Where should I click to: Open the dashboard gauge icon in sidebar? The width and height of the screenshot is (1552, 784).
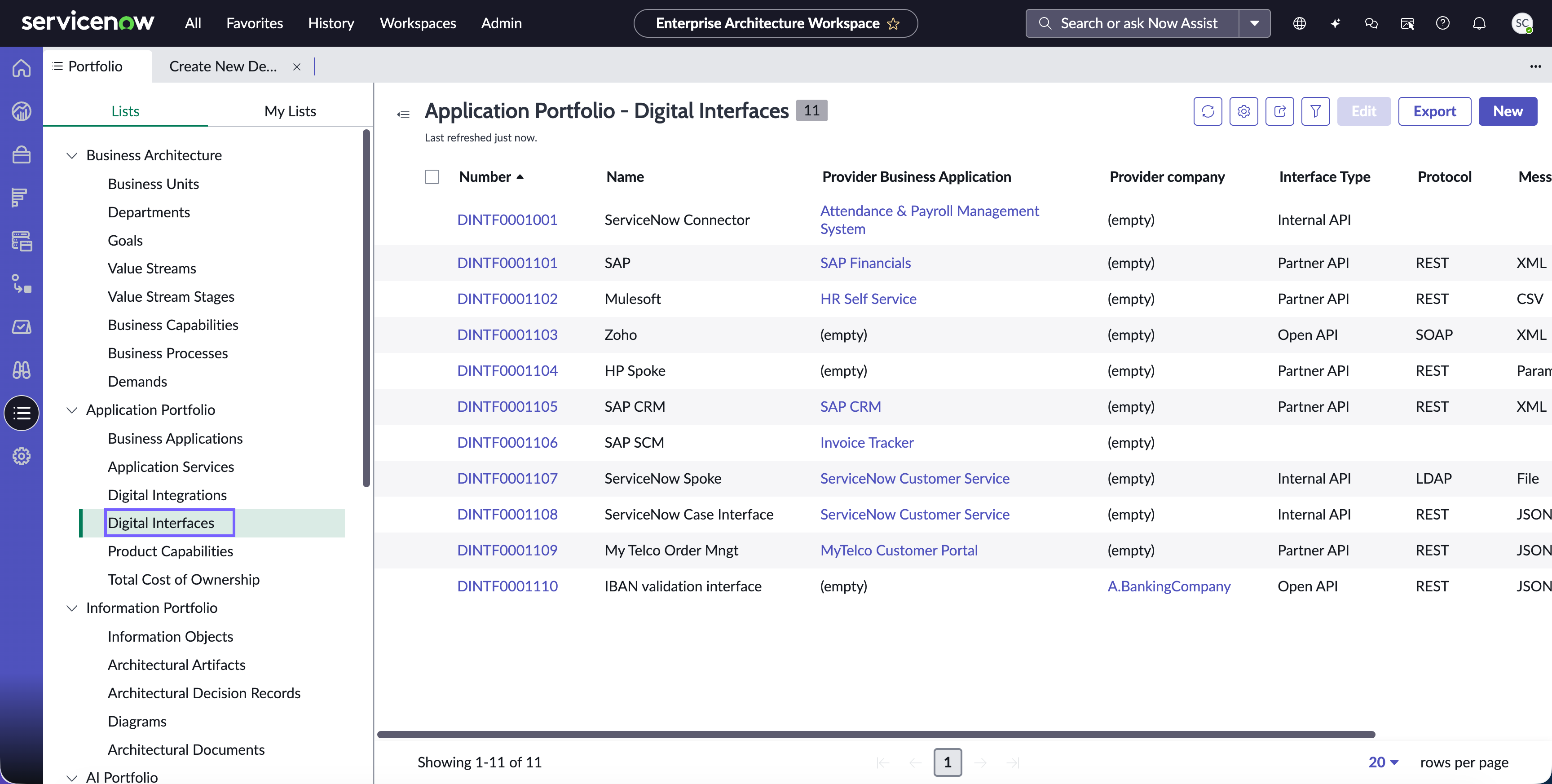pyautogui.click(x=22, y=111)
